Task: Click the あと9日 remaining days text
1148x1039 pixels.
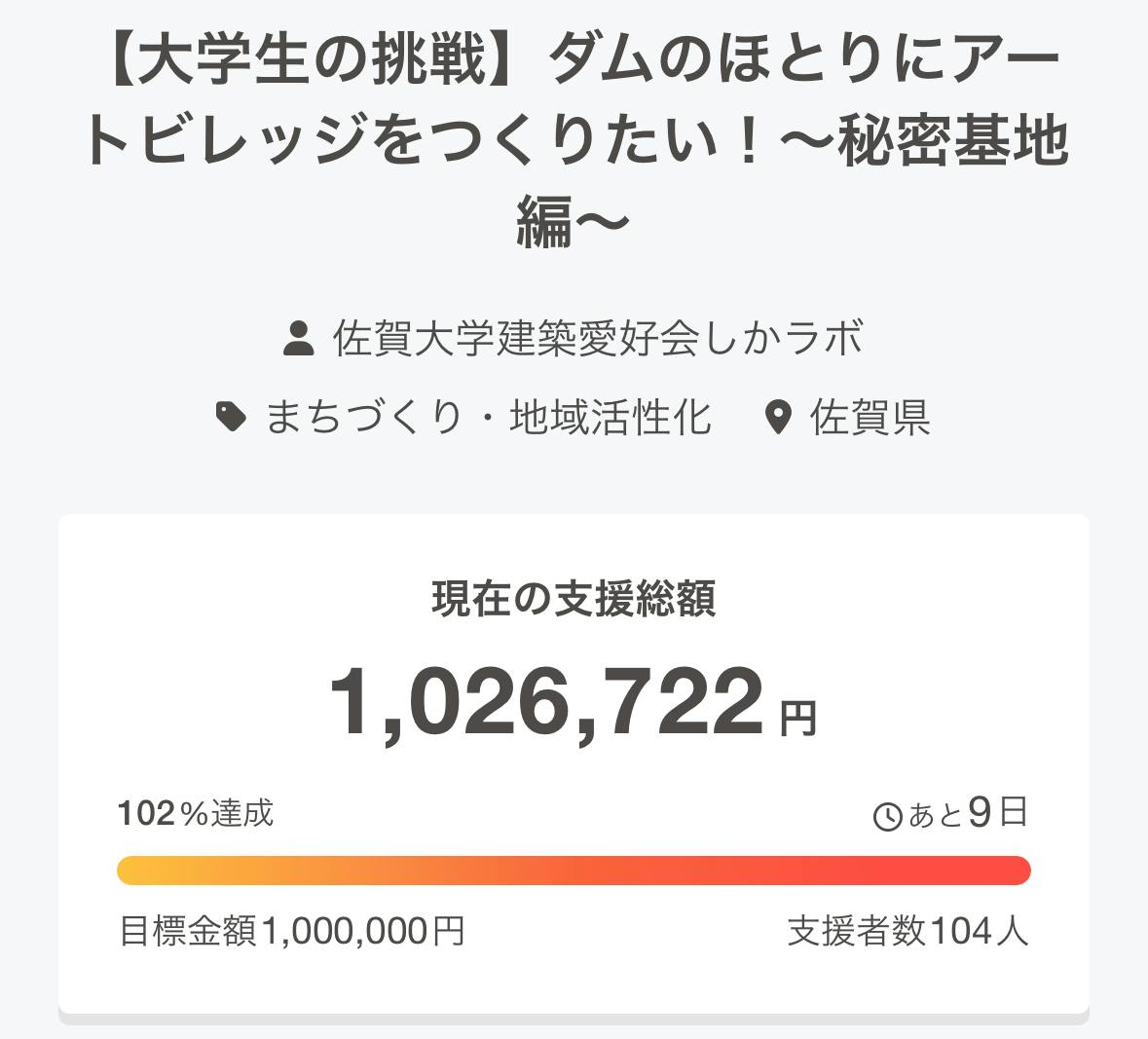Action: 967,813
